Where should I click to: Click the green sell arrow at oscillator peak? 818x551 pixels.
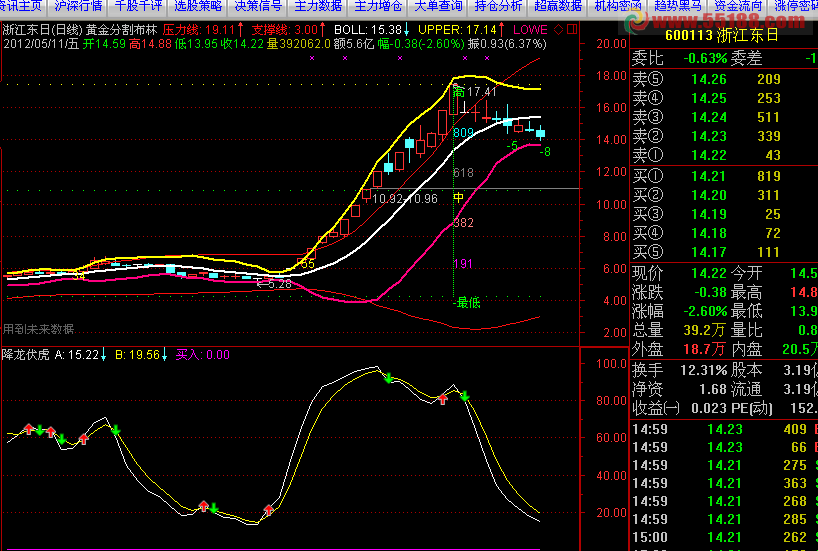click(x=388, y=377)
